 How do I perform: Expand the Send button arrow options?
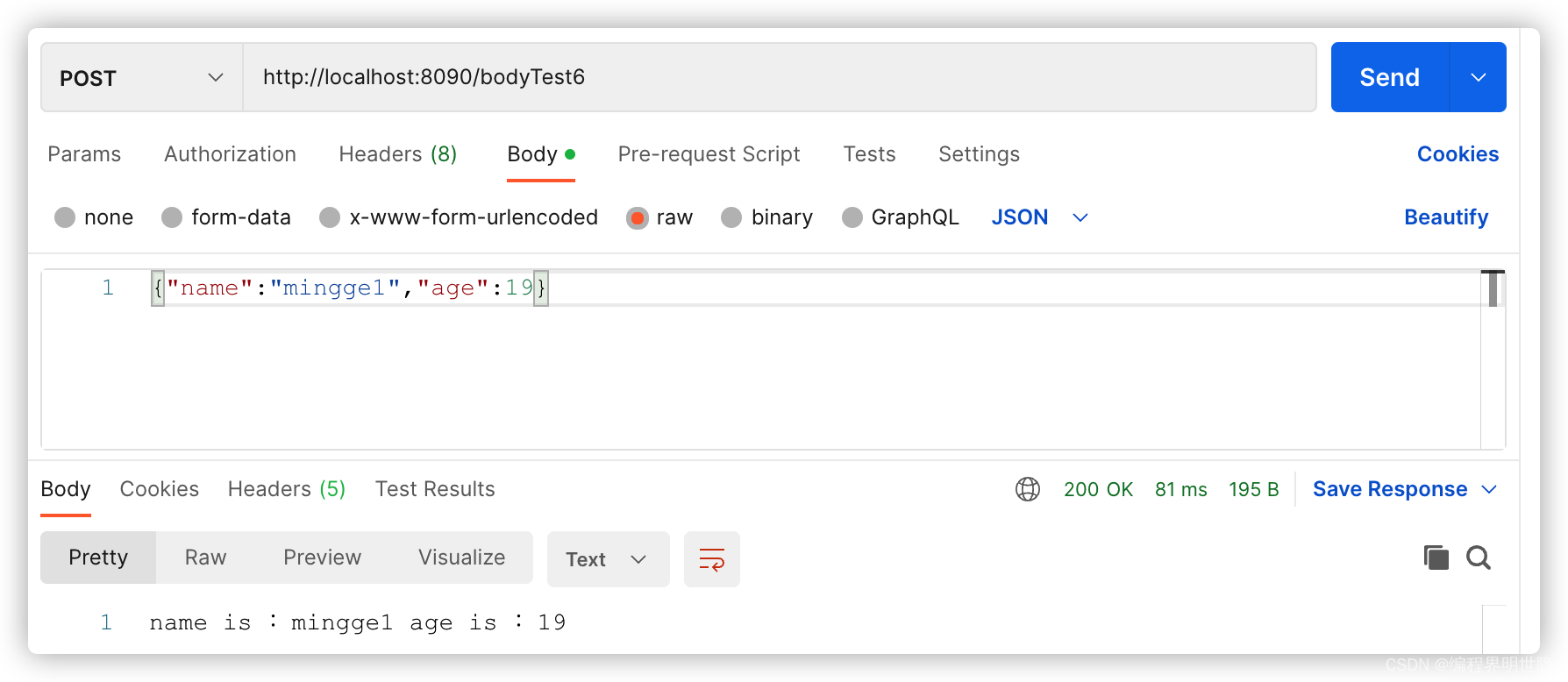click(1479, 77)
